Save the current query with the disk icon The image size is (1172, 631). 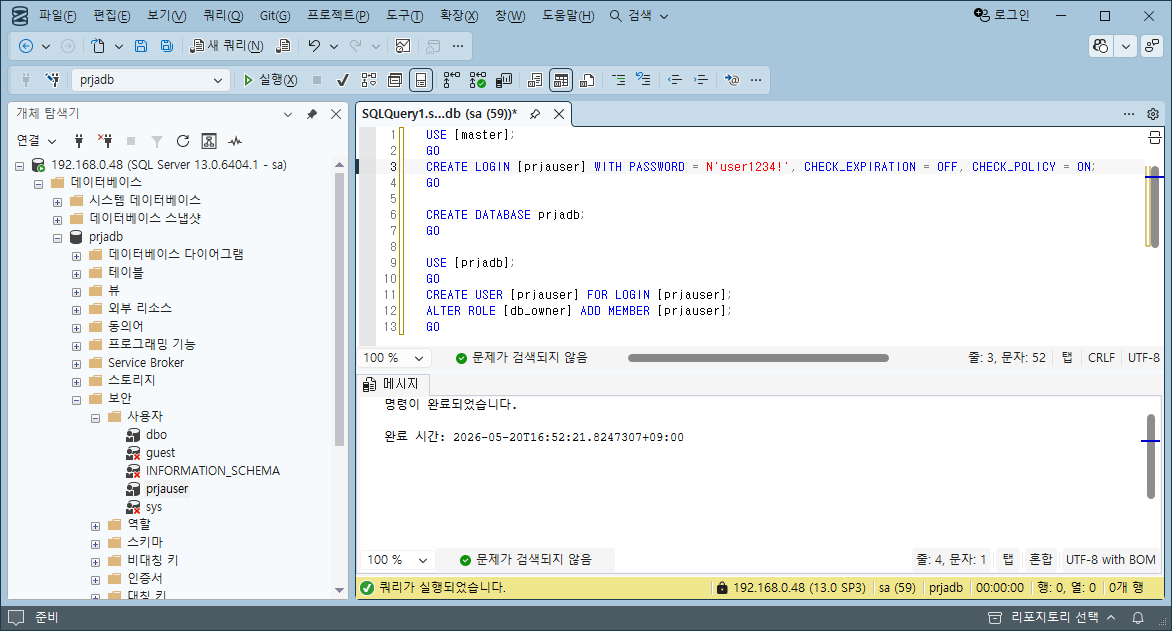141,46
